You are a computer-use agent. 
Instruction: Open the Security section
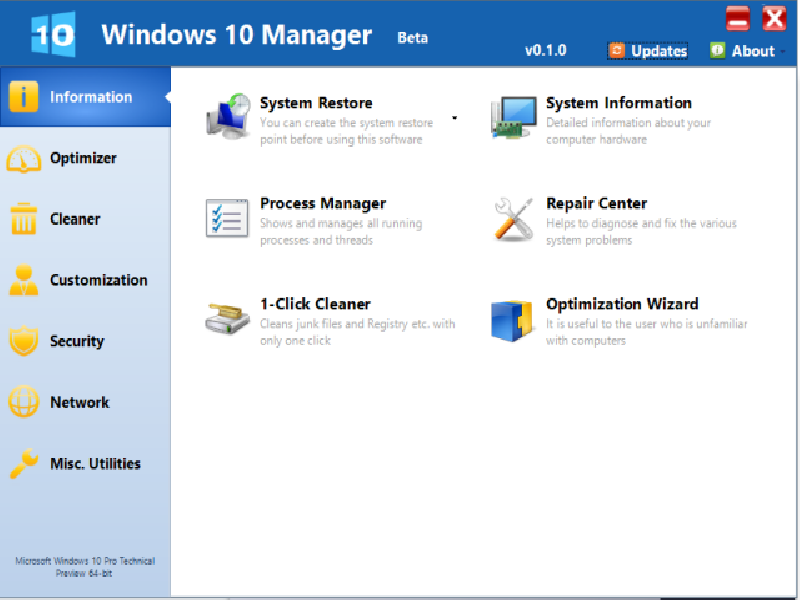[x=85, y=341]
